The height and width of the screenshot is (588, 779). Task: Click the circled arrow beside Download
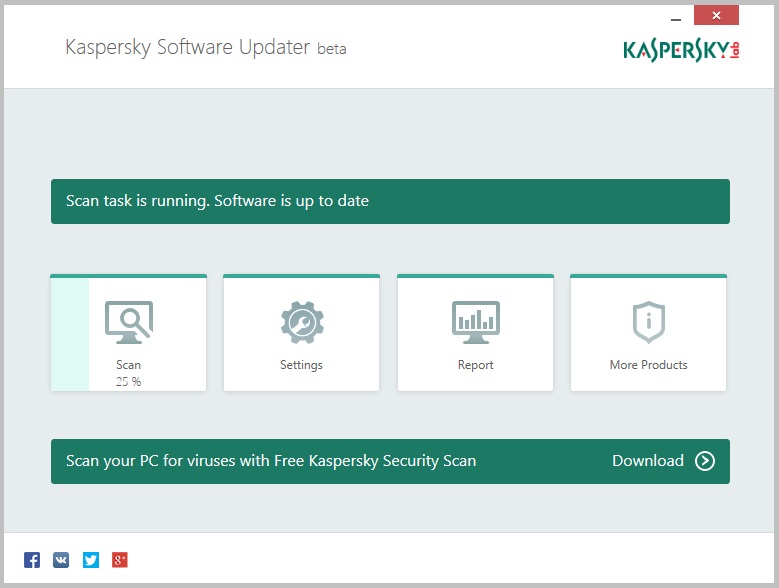coord(705,461)
